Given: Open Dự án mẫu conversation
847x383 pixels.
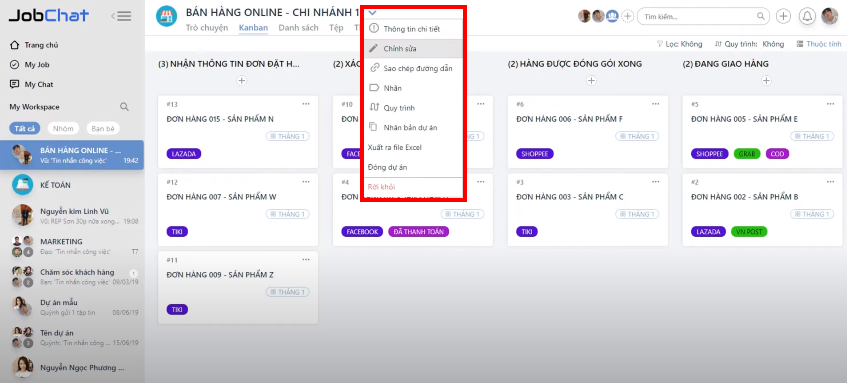Looking at the screenshot, I should (x=72, y=307).
